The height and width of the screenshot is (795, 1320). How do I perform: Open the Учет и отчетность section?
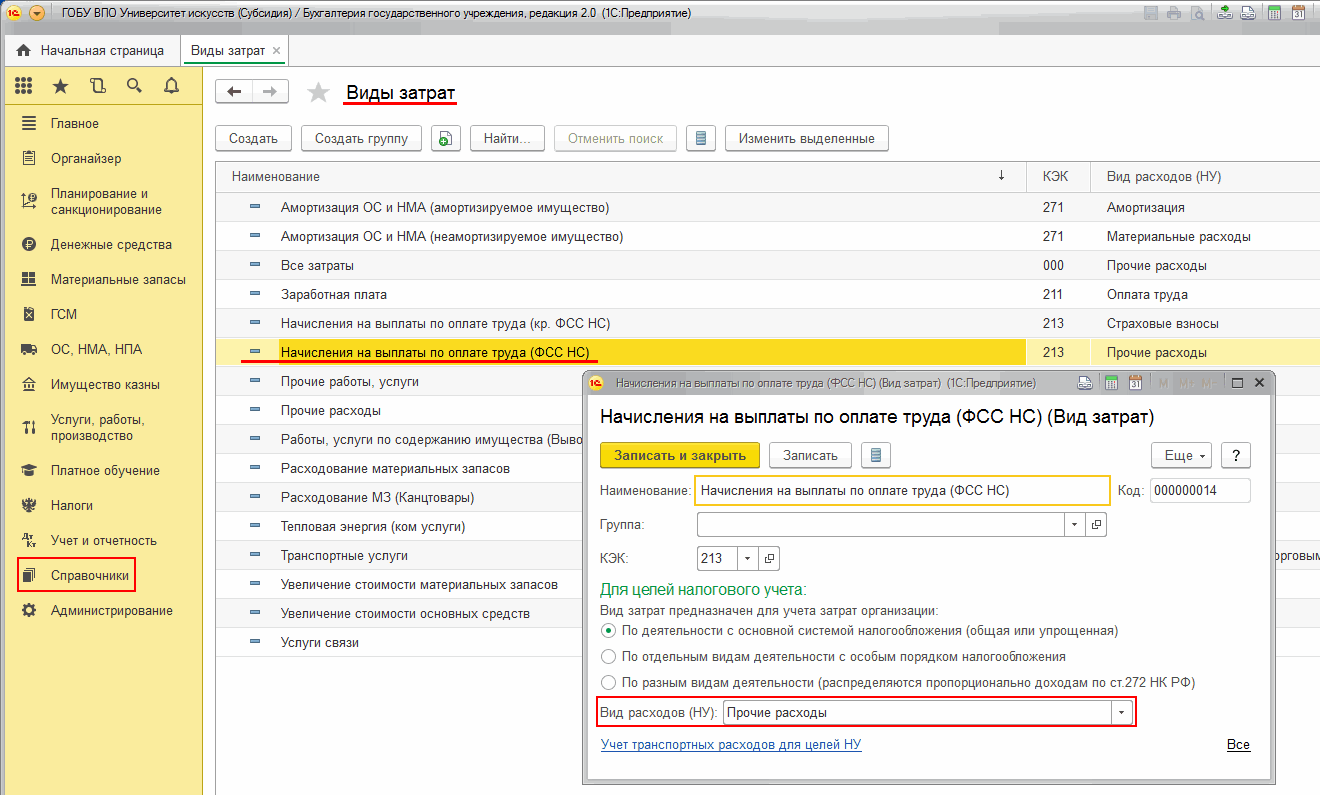pos(101,540)
